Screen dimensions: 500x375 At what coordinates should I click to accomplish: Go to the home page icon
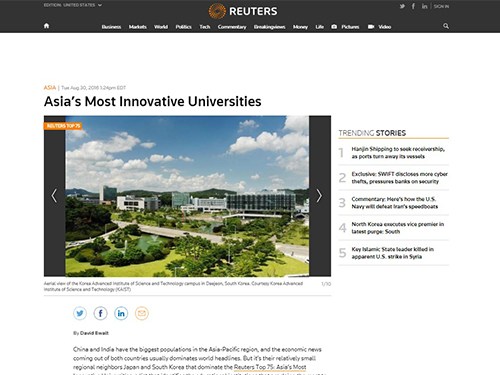(46, 26)
